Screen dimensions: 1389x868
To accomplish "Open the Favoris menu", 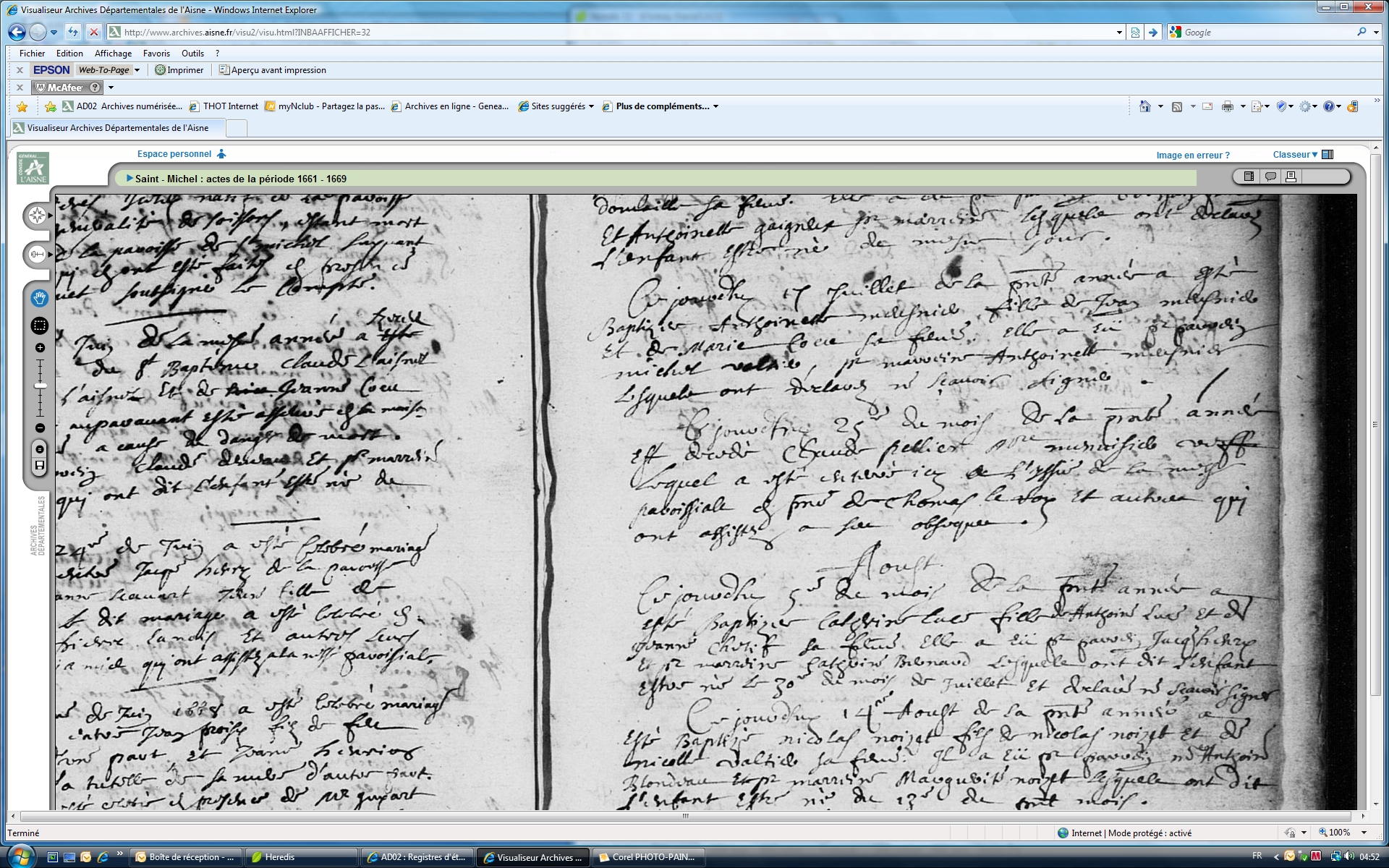I will coord(156,53).
